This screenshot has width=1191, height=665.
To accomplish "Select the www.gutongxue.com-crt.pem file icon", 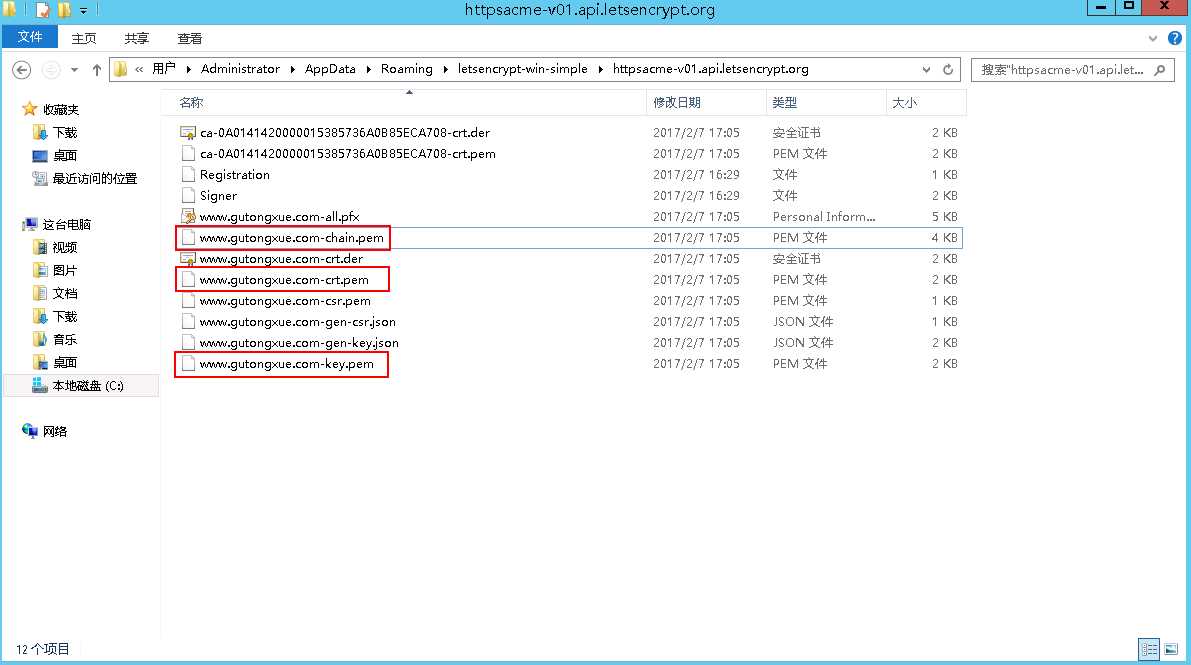I will pos(188,280).
